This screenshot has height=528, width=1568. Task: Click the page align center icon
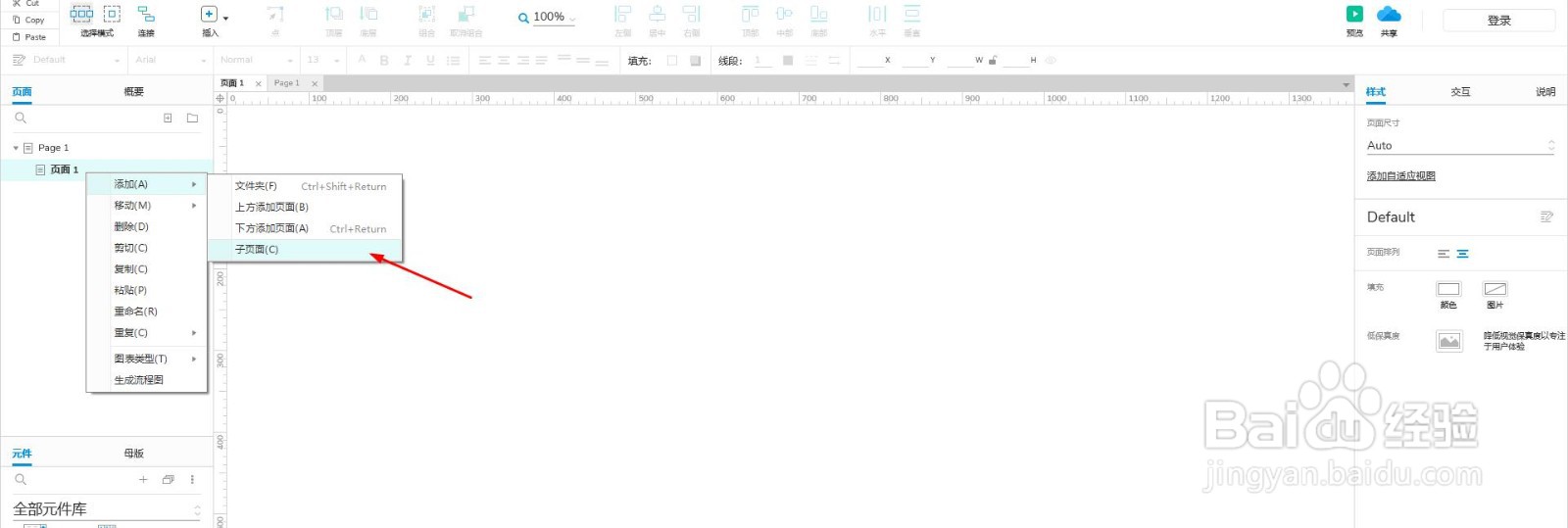coord(1462,254)
